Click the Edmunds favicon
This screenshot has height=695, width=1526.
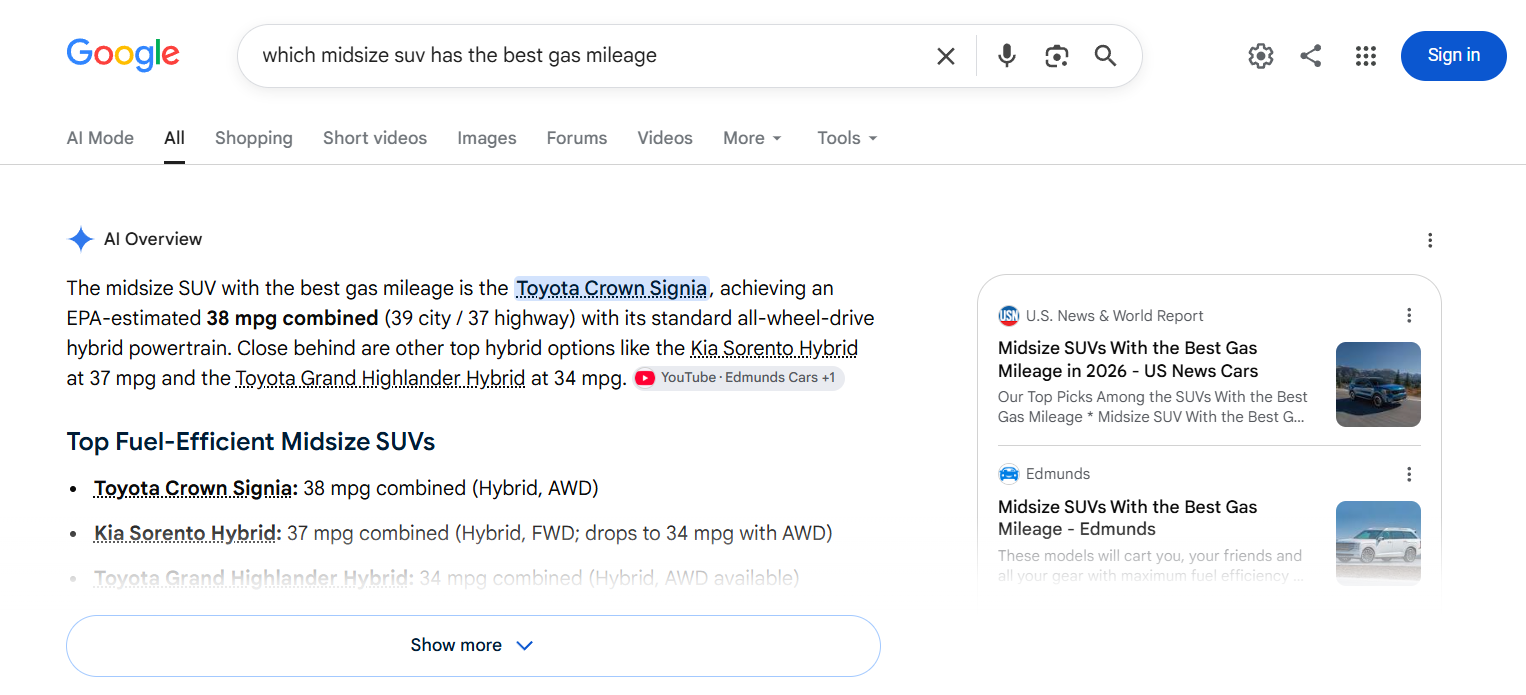pos(1008,474)
